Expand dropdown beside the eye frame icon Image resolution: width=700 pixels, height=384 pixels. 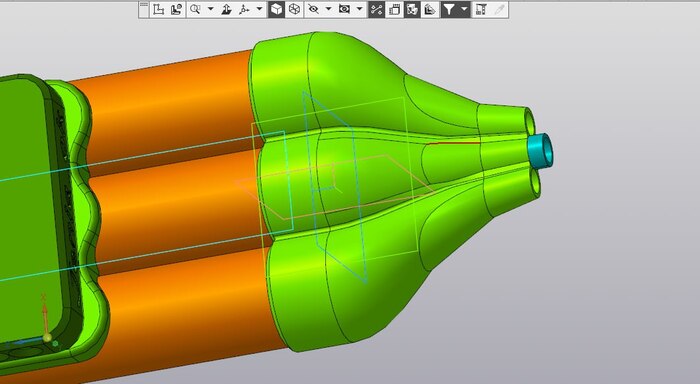point(359,9)
